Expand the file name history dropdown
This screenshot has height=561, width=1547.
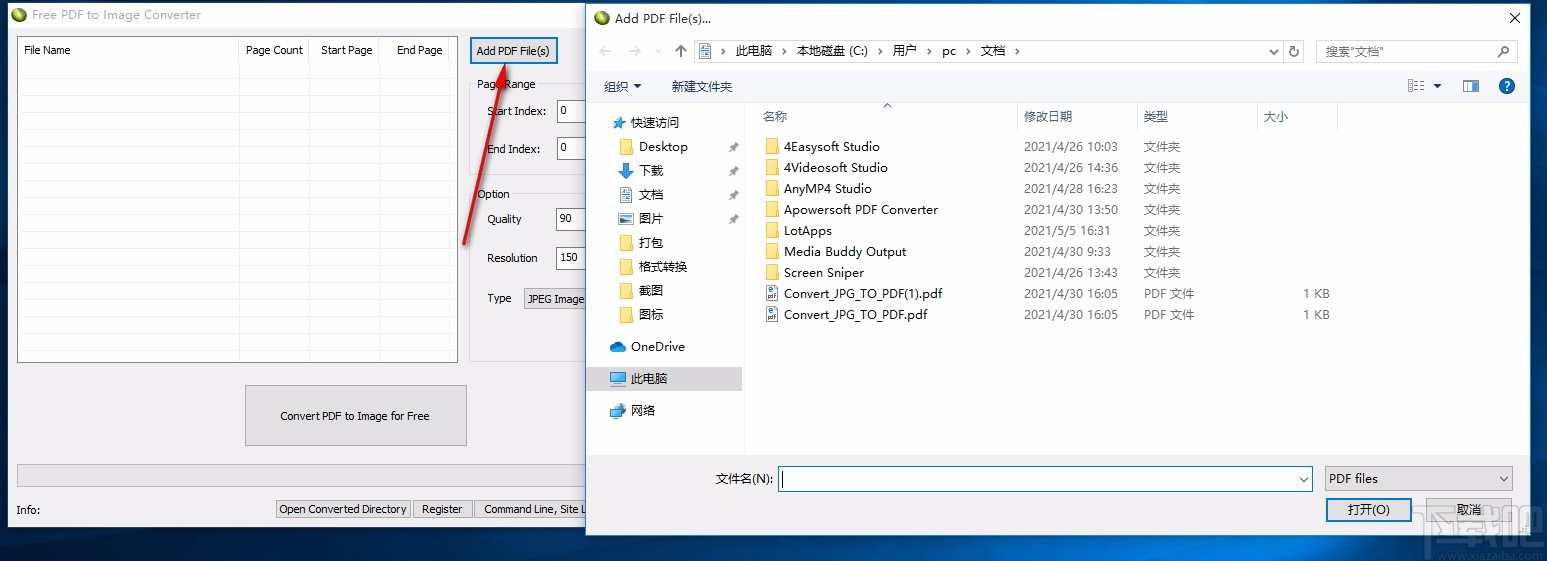coord(1303,479)
